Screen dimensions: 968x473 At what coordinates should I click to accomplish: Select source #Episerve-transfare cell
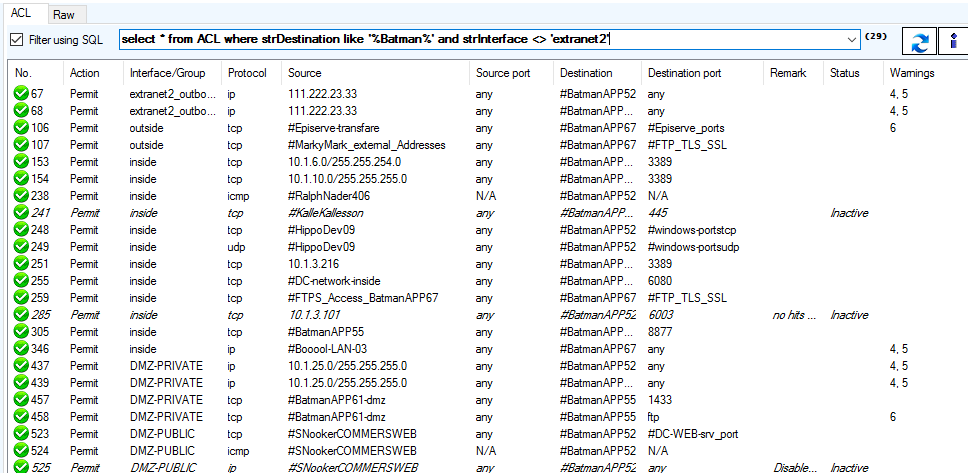pyautogui.click(x=333, y=128)
